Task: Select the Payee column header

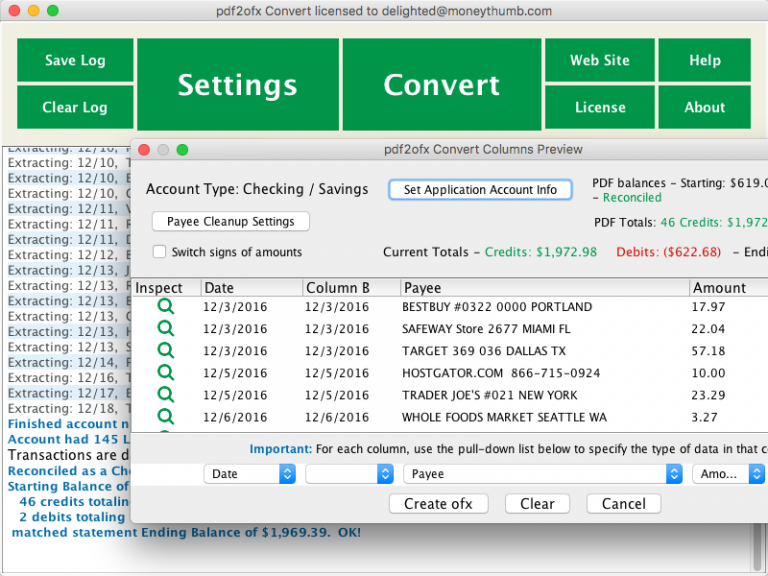Action: 545,288
